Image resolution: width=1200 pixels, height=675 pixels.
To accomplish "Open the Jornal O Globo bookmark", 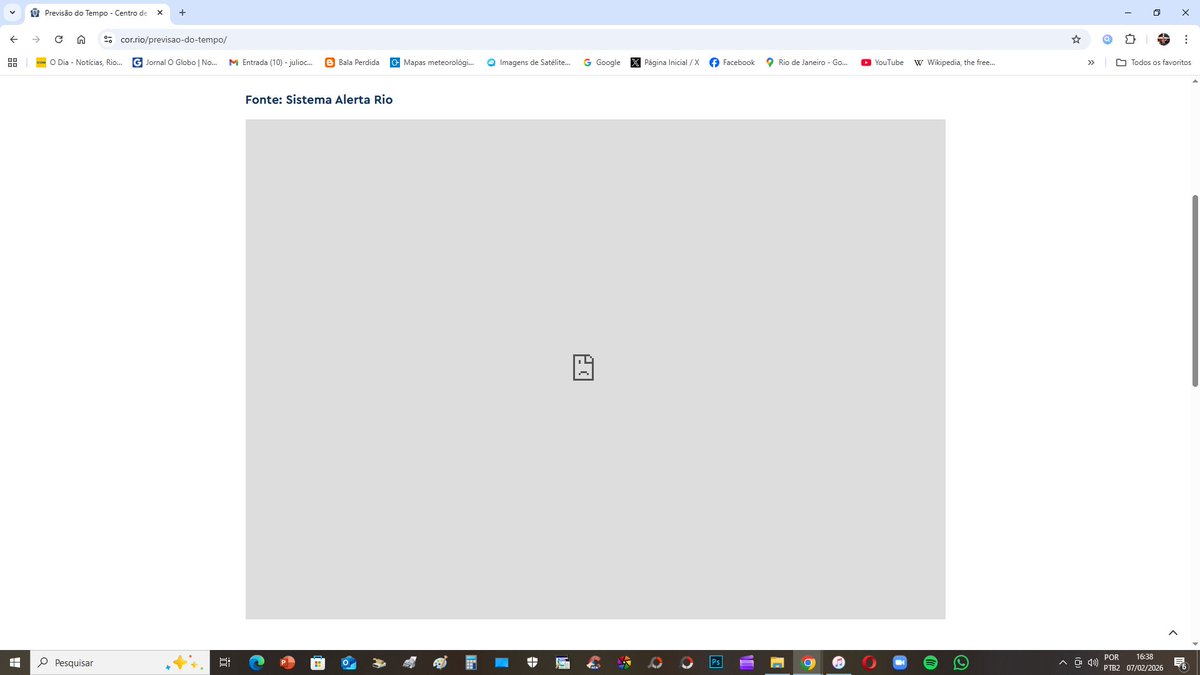I will tap(175, 62).
